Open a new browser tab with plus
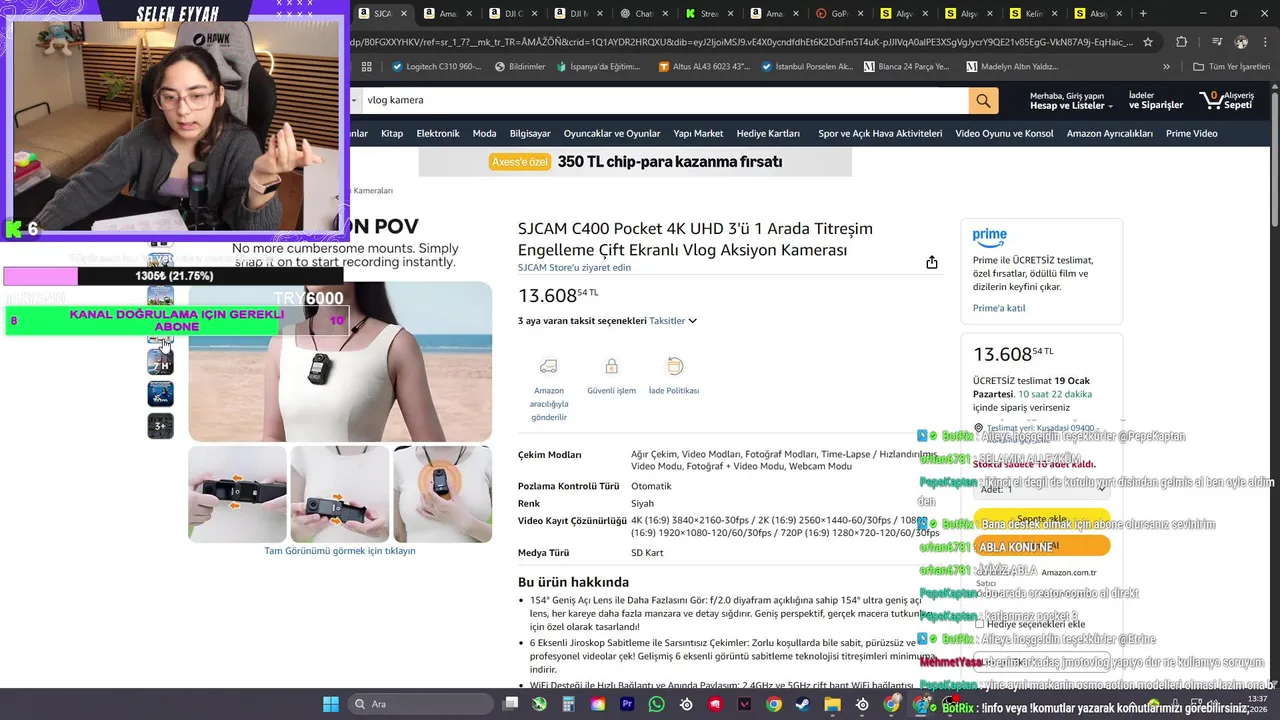 (x=1143, y=14)
